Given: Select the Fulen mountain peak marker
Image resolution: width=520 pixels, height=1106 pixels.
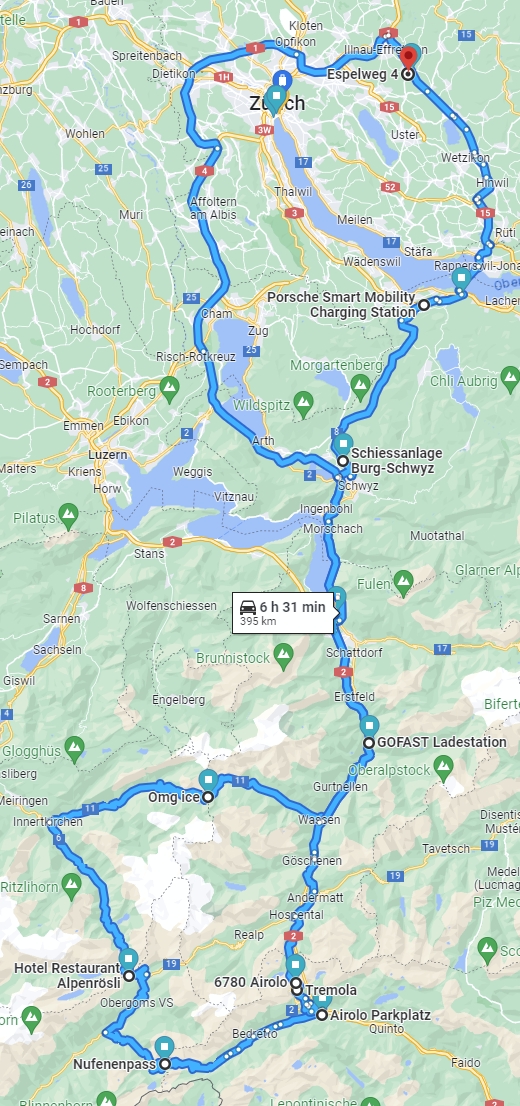Looking at the screenshot, I should click(404, 583).
